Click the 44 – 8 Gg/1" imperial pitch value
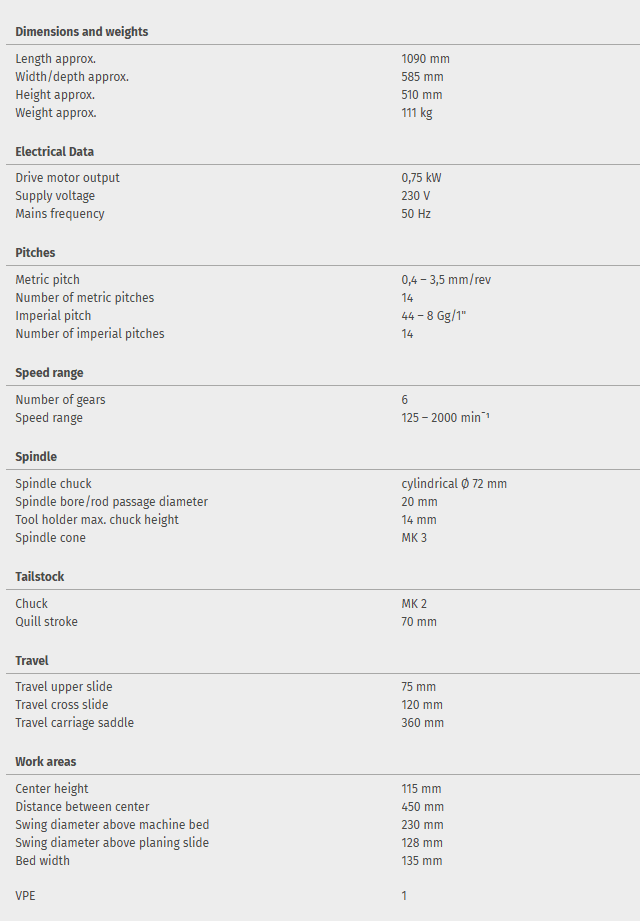The image size is (640, 921). point(434,316)
